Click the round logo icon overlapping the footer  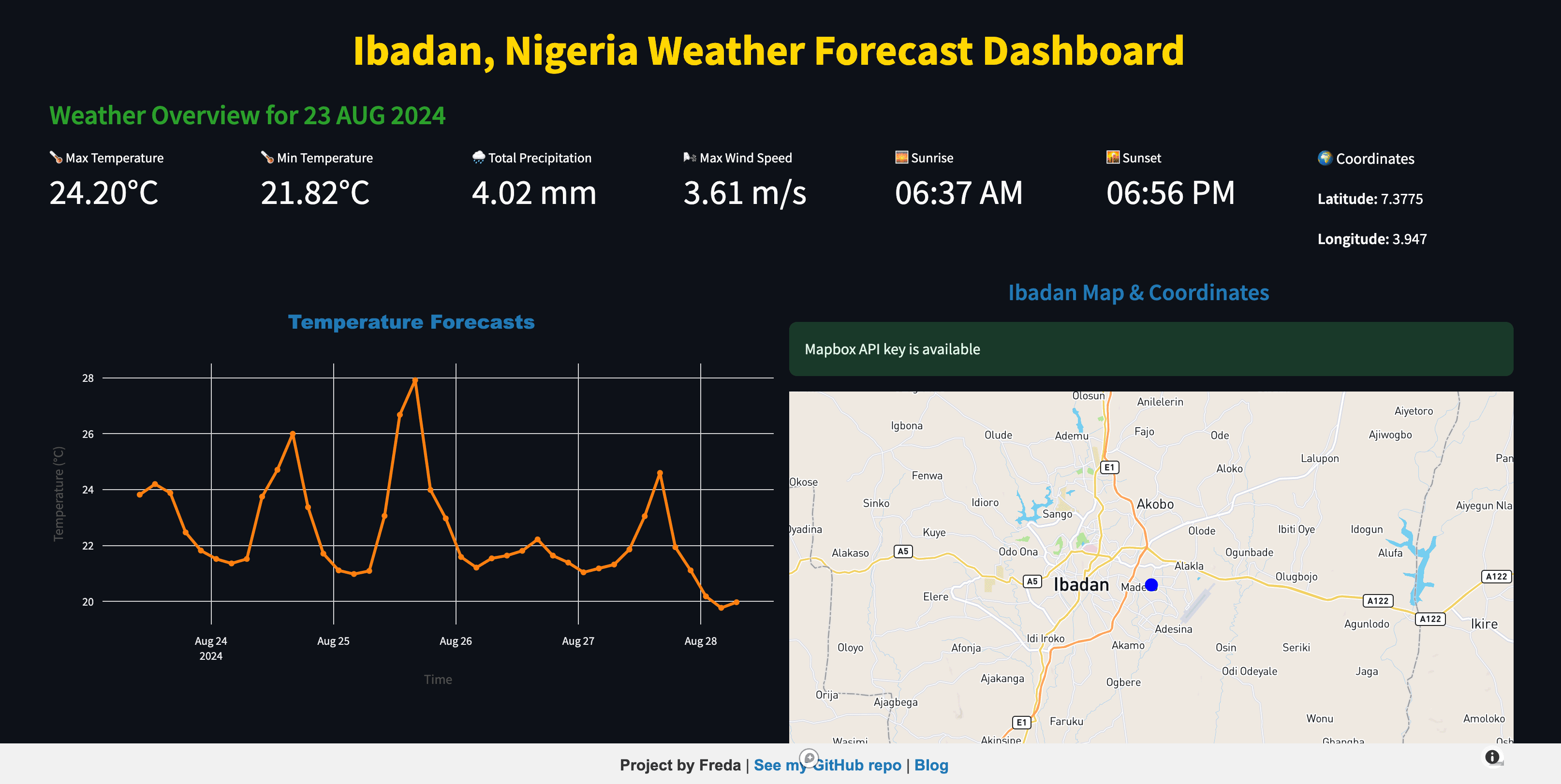click(809, 758)
